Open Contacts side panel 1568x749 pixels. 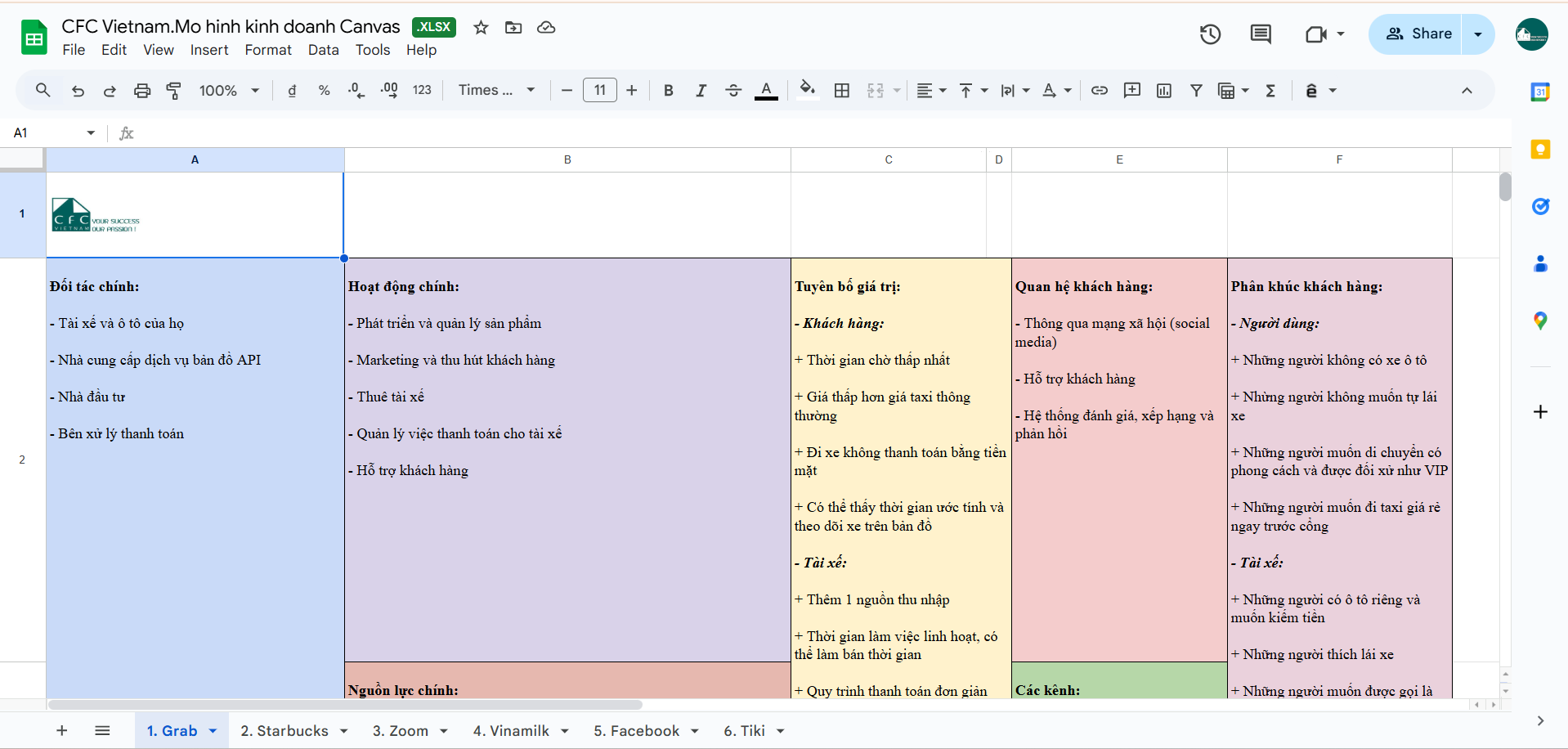tap(1540, 263)
